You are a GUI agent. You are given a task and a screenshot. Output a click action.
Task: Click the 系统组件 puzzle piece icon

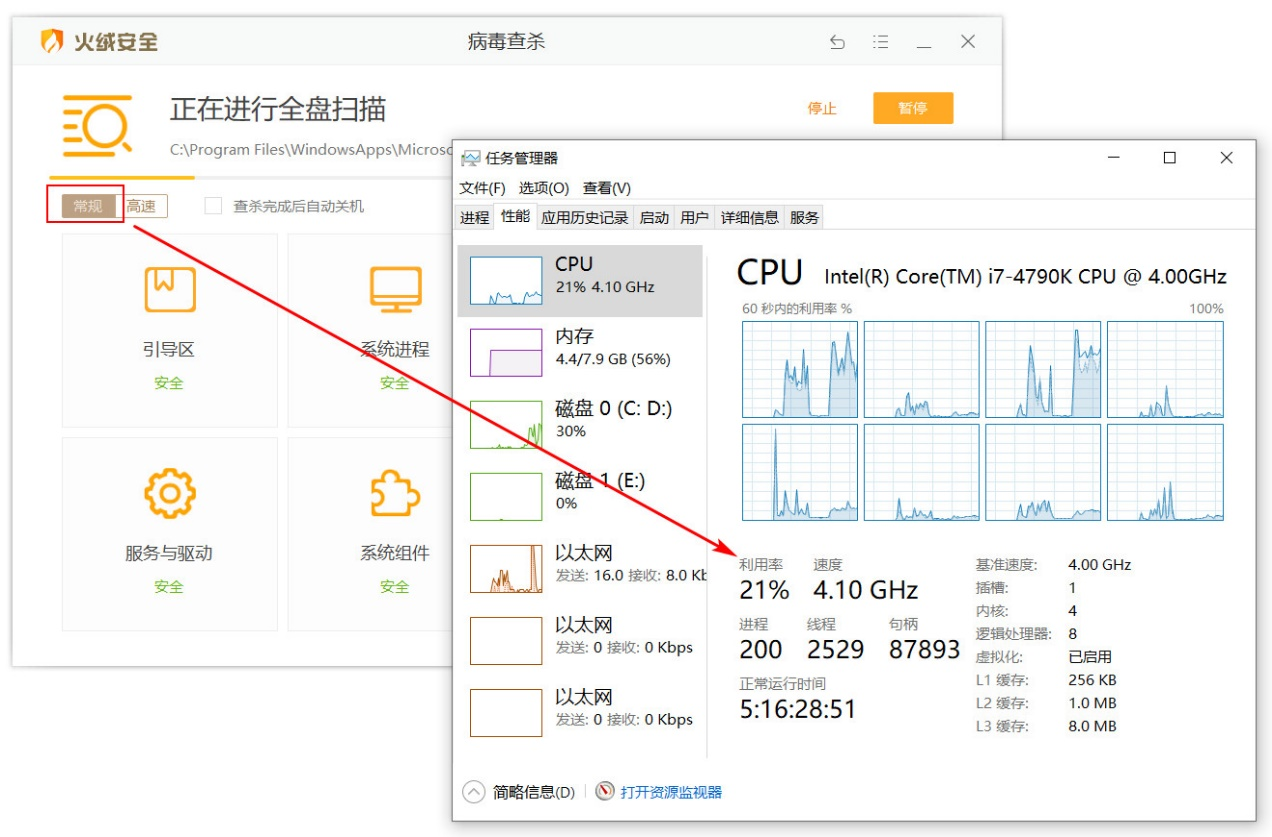[394, 493]
